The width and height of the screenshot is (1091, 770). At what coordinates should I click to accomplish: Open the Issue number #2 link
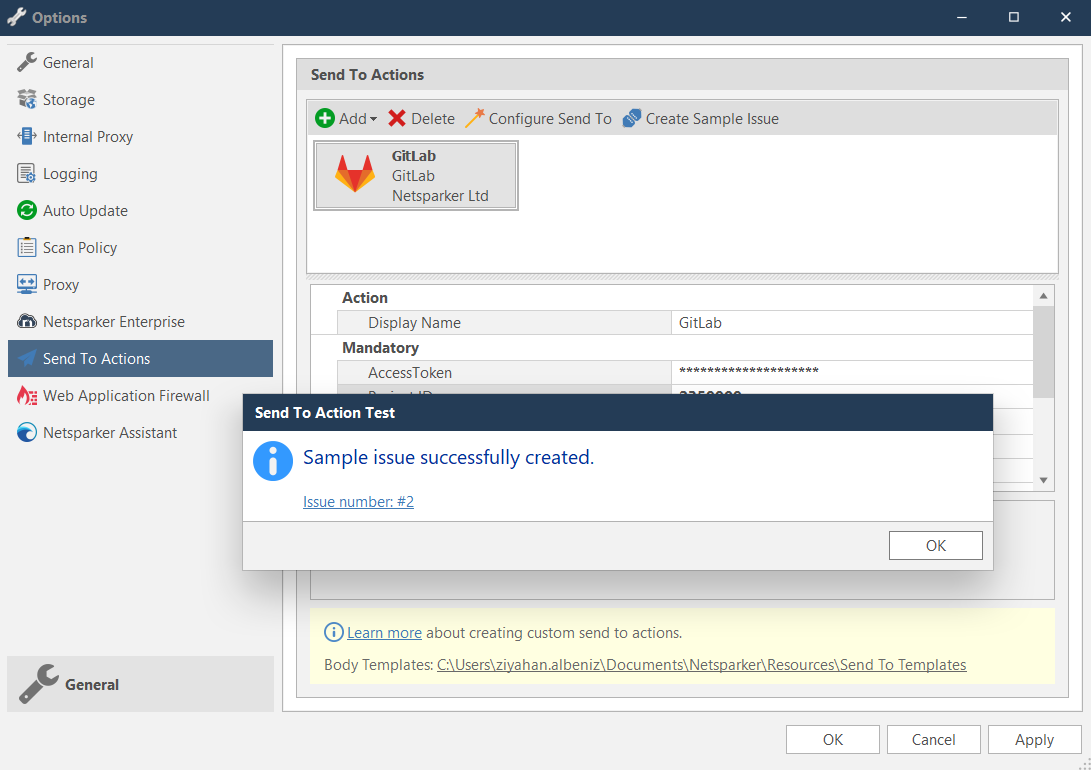tap(358, 501)
